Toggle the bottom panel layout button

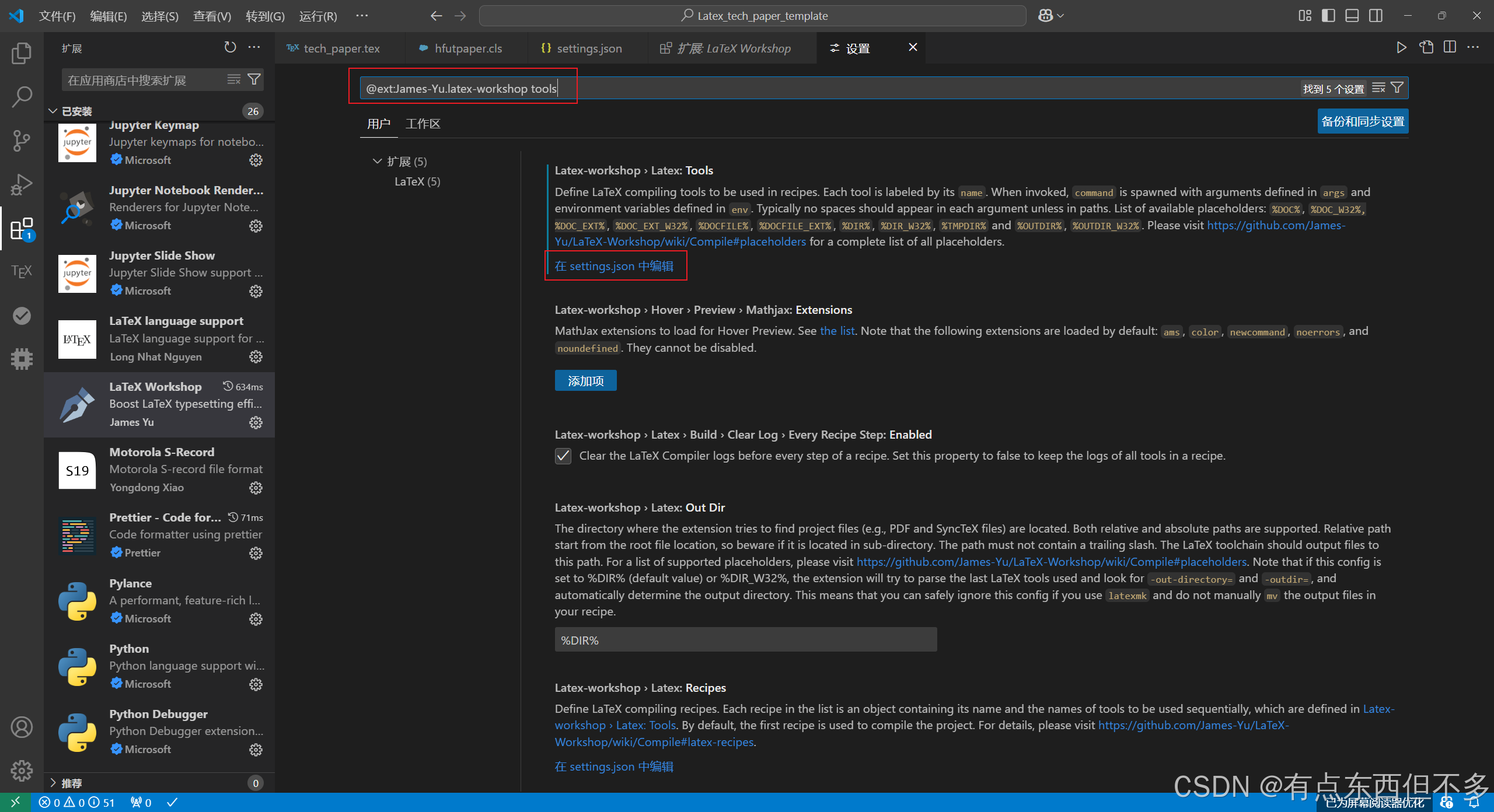point(1352,16)
